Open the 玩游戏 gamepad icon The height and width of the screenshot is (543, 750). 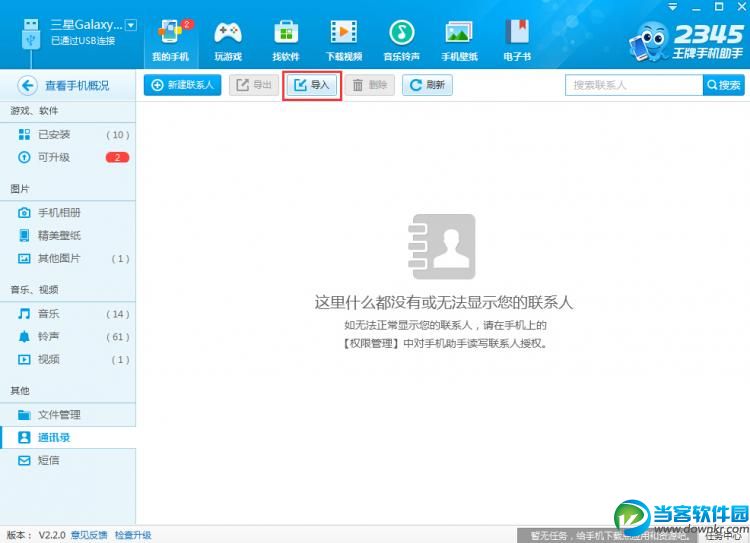(228, 32)
